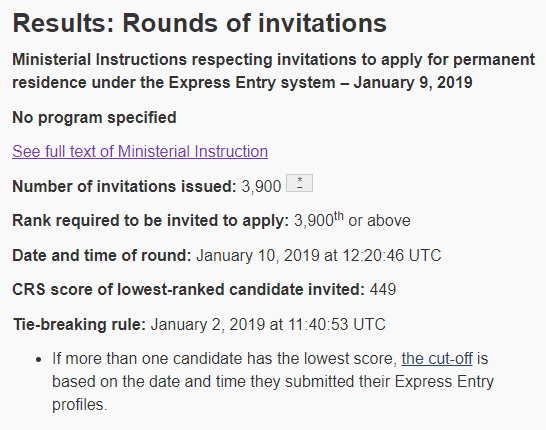546x430 pixels.
Task: Click the January 10, 2019 at 12:20:46 UTC value
Action: [319, 255]
